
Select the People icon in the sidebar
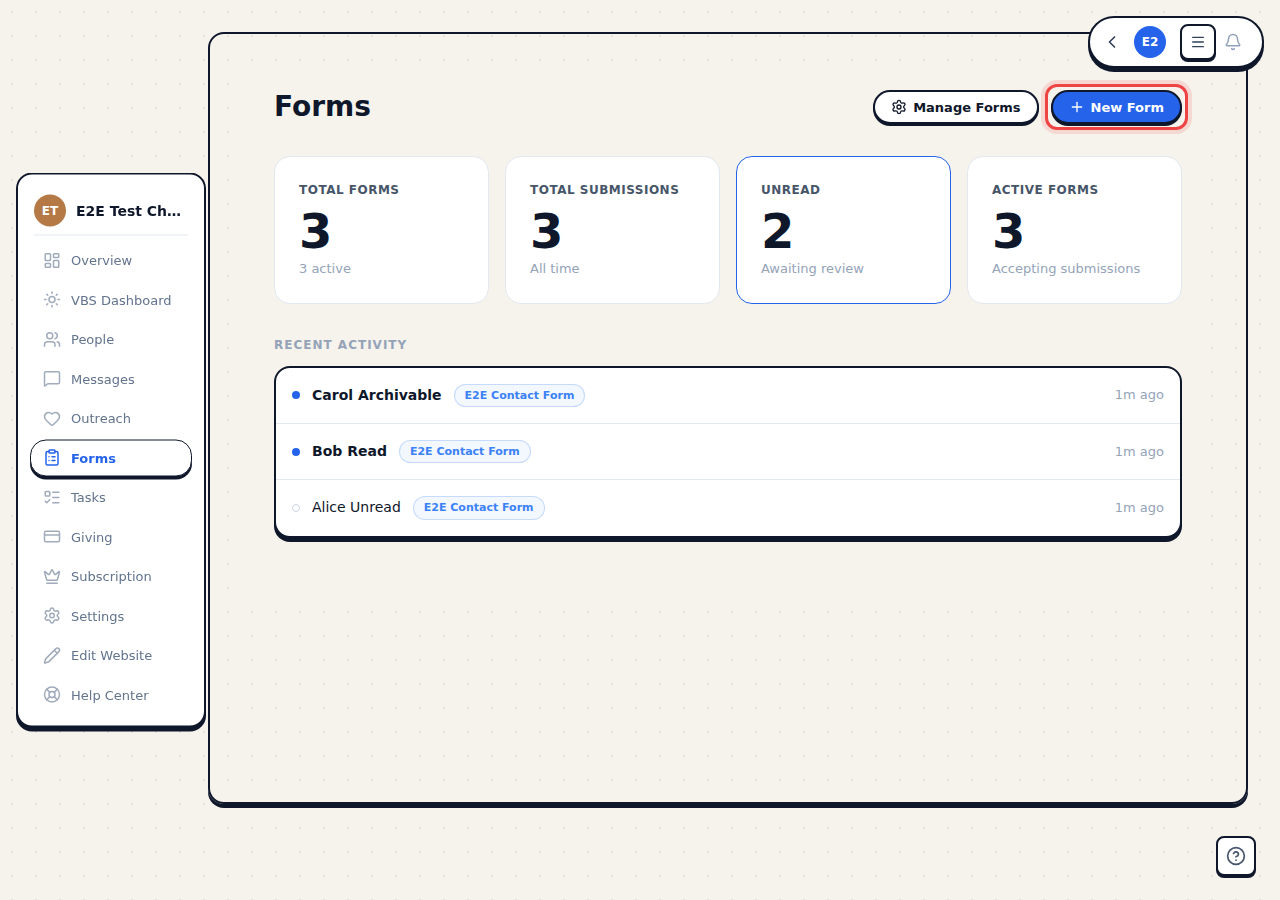tap(51, 339)
